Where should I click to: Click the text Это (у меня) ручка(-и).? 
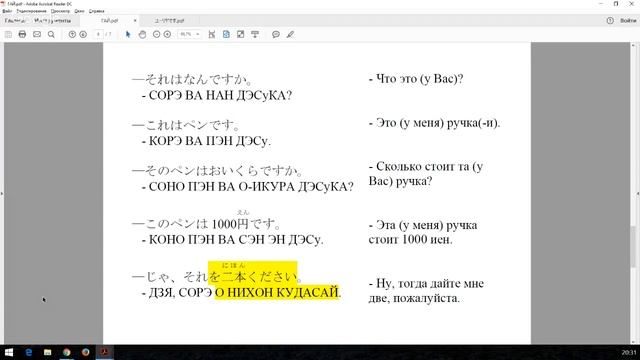pyautogui.click(x=438, y=123)
